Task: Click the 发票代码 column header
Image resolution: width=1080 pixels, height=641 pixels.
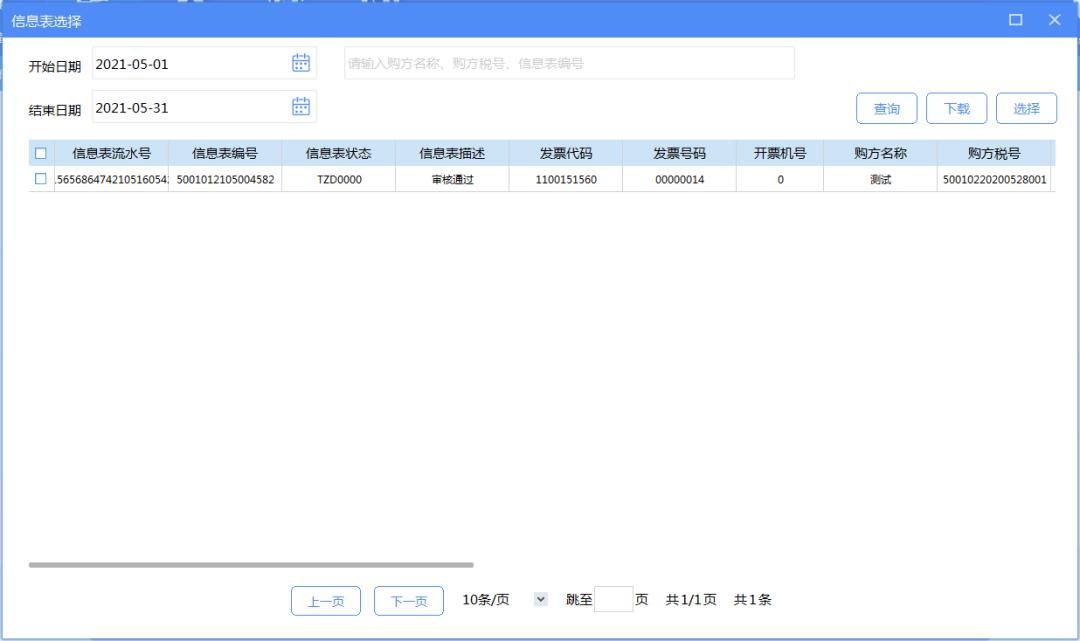Action: pos(563,151)
